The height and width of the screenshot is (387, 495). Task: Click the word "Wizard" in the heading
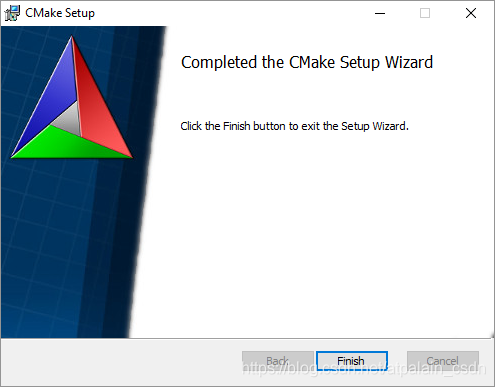click(x=409, y=62)
